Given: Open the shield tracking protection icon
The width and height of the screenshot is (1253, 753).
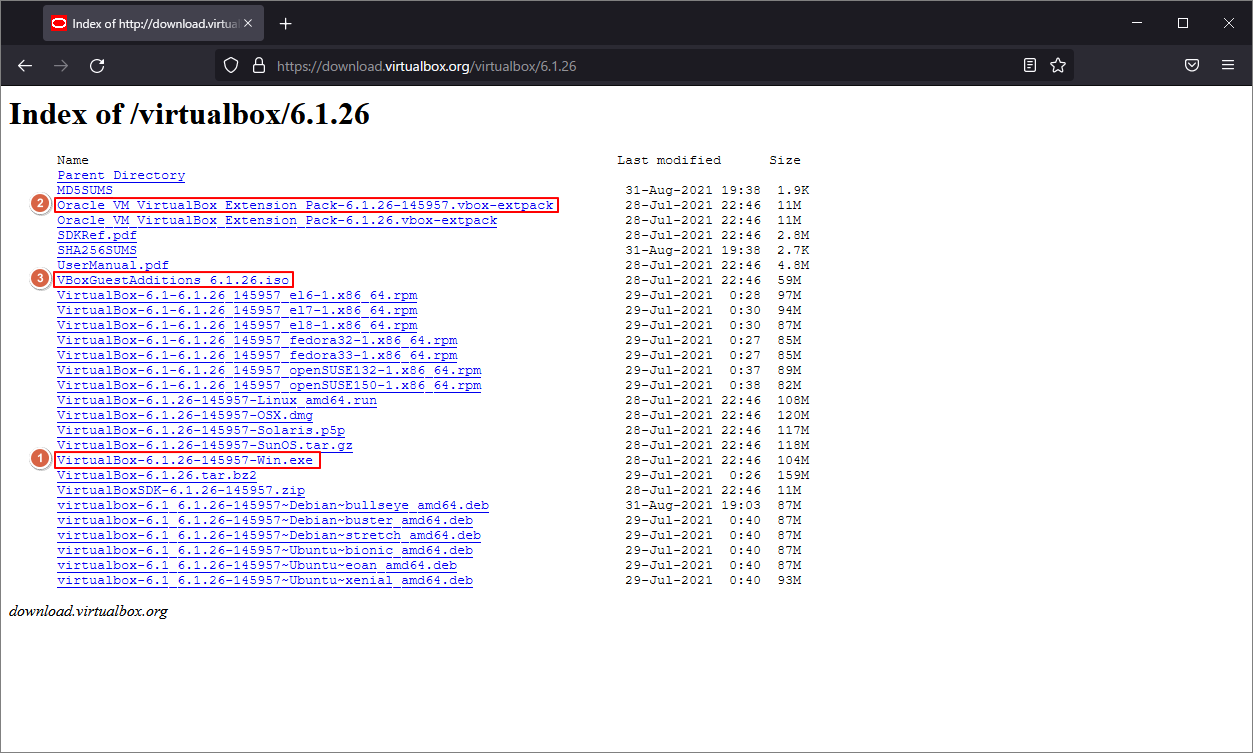Looking at the screenshot, I should pos(231,66).
